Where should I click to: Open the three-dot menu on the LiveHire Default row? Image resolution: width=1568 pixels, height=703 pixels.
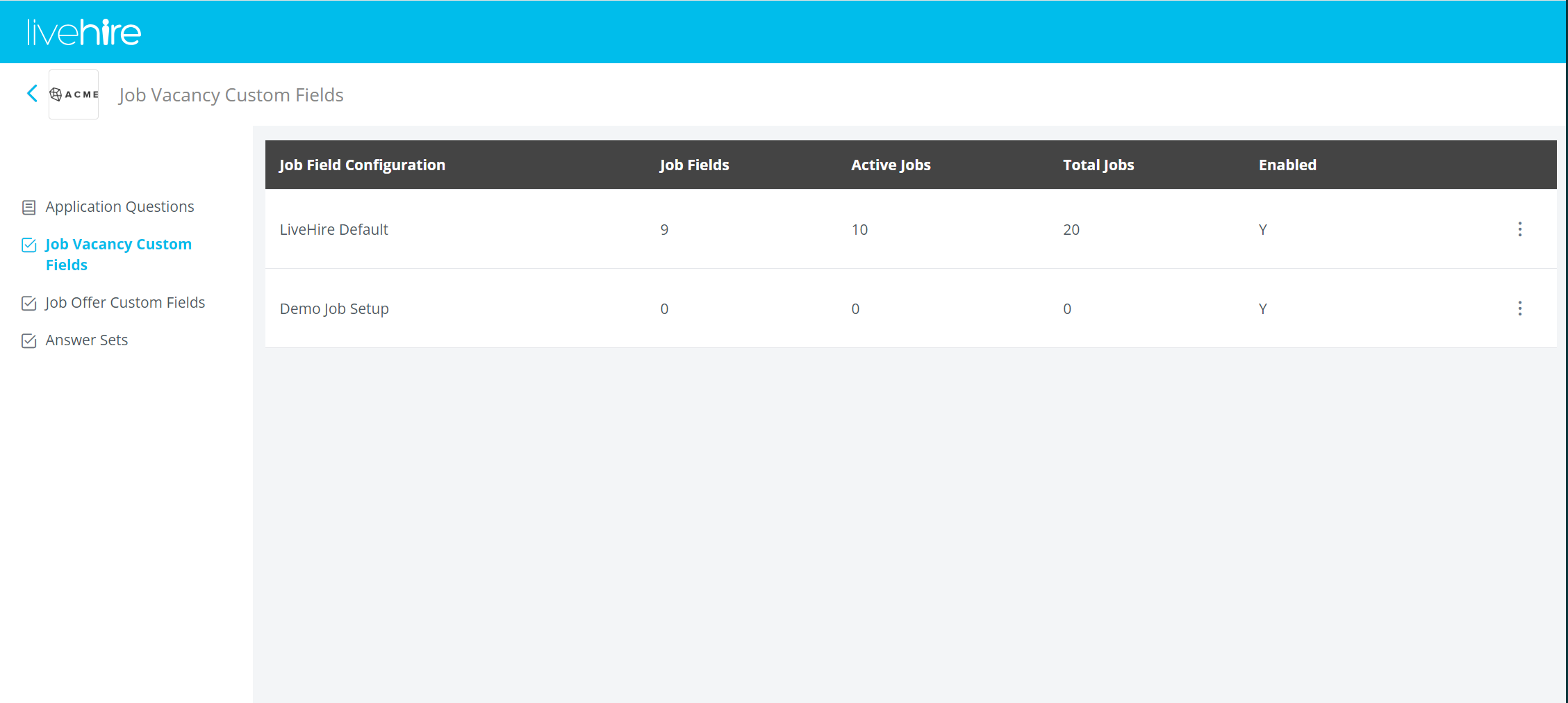1520,229
